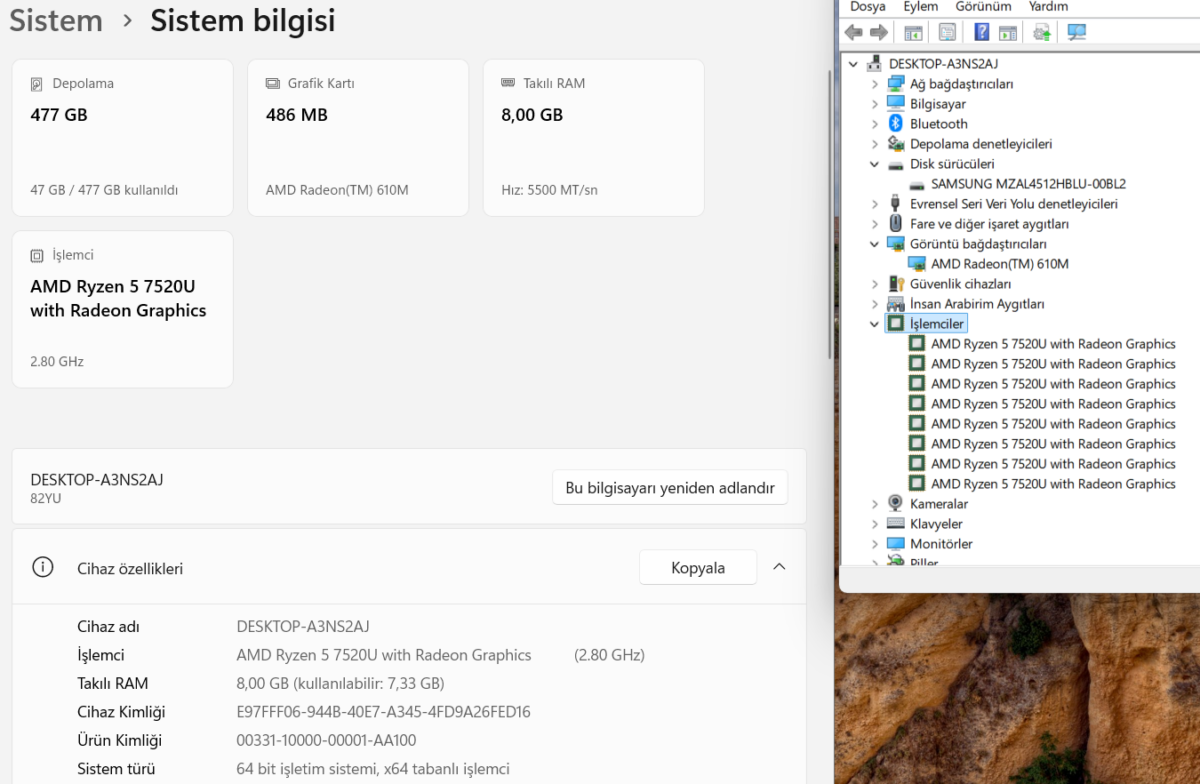Select the SAMSUNG MZAL4512HBLU-00BL2 entry
This screenshot has width=1200, height=784.
tap(1028, 184)
